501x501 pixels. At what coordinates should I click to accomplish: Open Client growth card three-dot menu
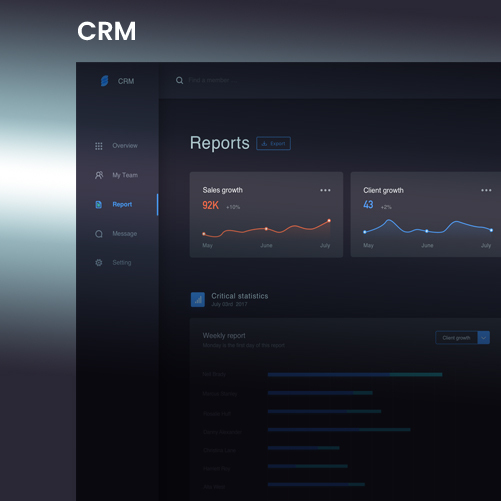coord(486,190)
